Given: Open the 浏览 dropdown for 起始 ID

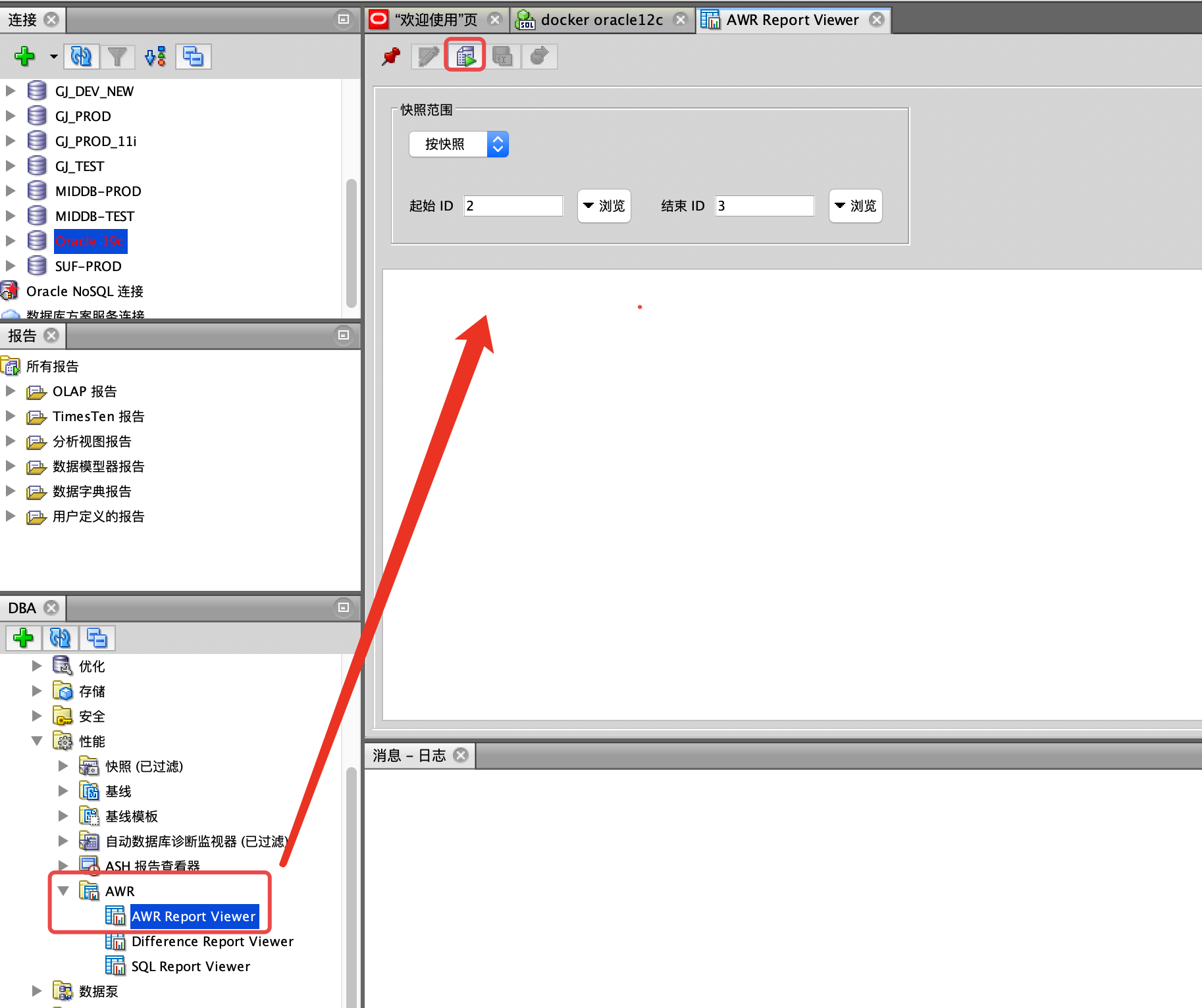Looking at the screenshot, I should click(604, 206).
